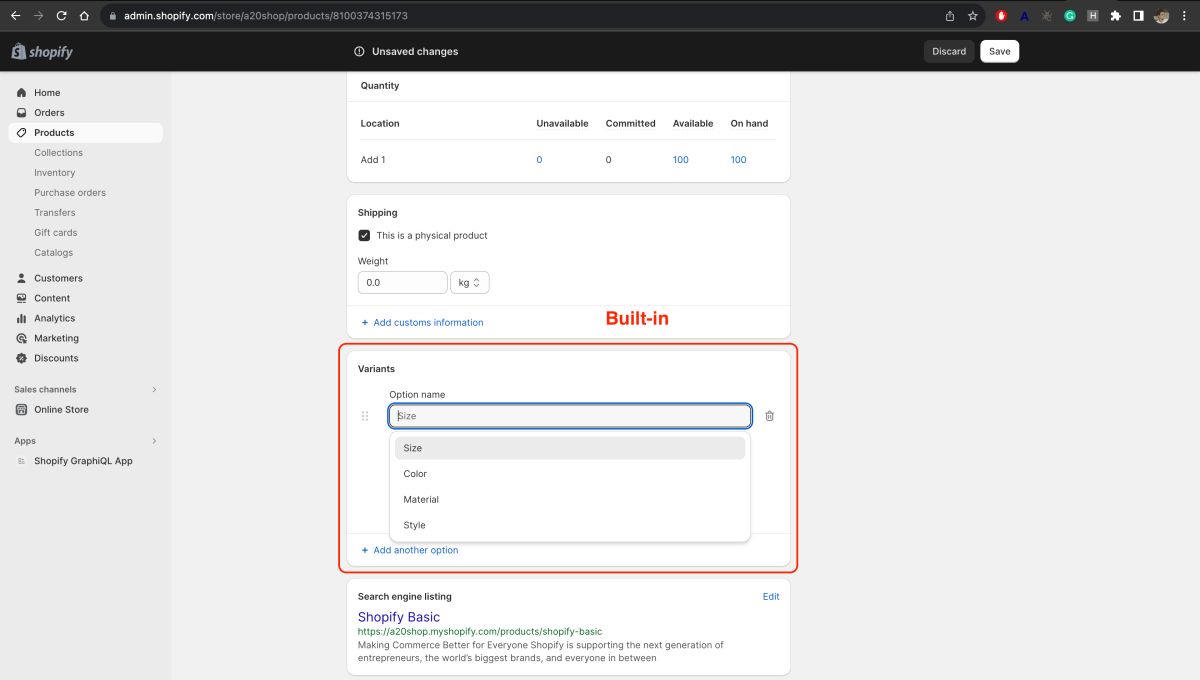Reload the page

(x=61, y=16)
